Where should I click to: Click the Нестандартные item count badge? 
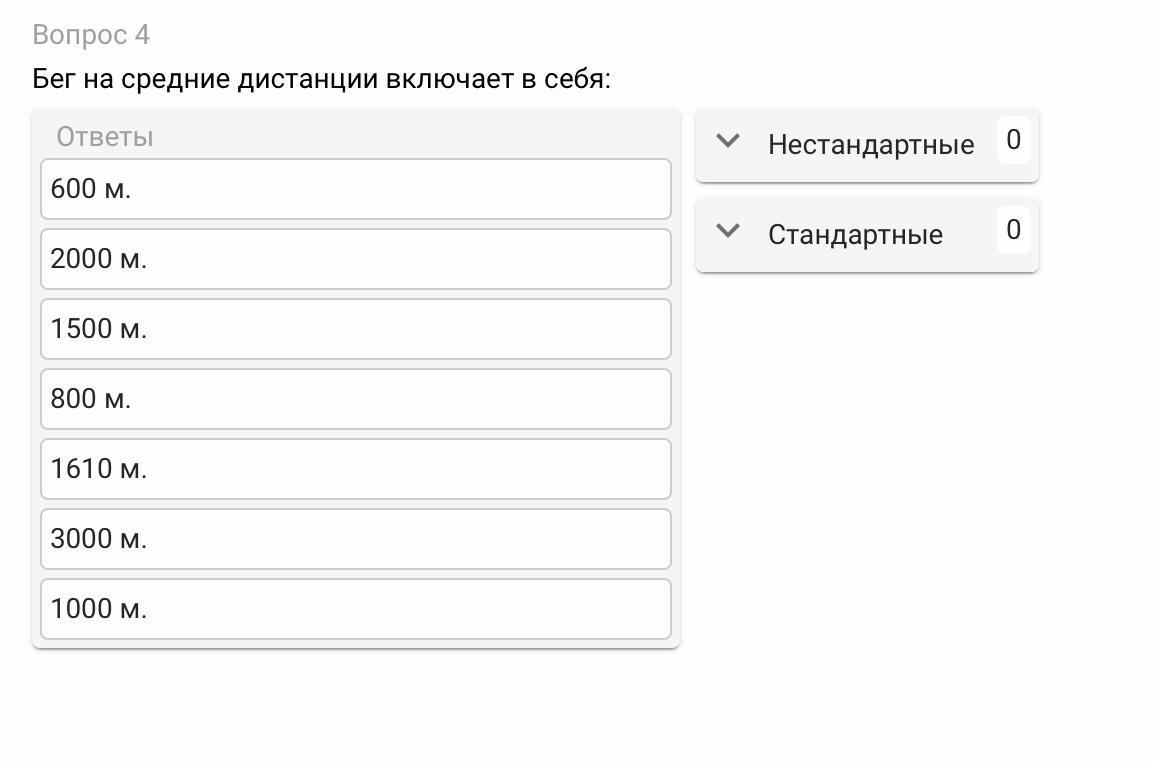(x=1013, y=140)
